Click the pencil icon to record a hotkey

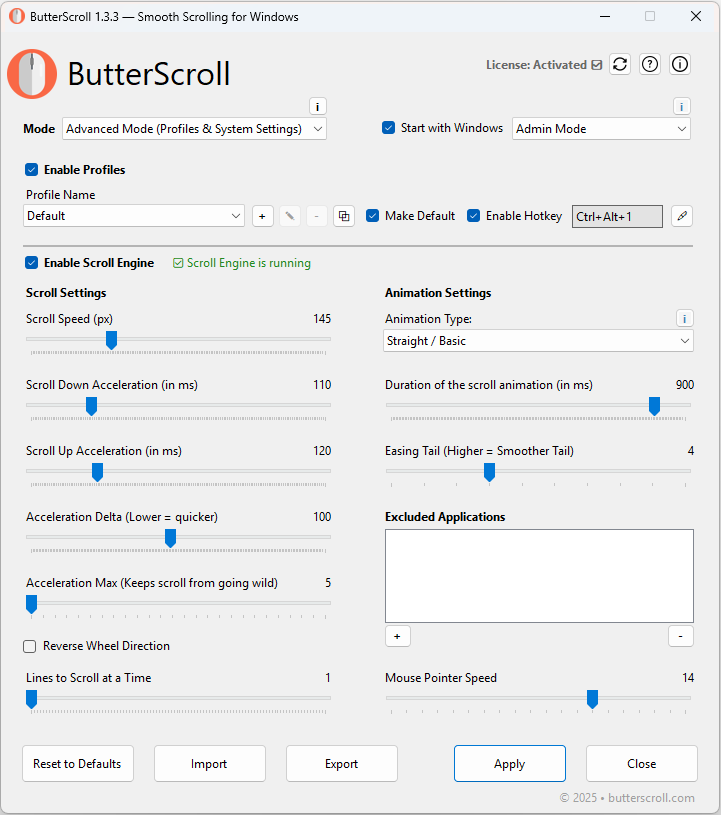pos(681,216)
